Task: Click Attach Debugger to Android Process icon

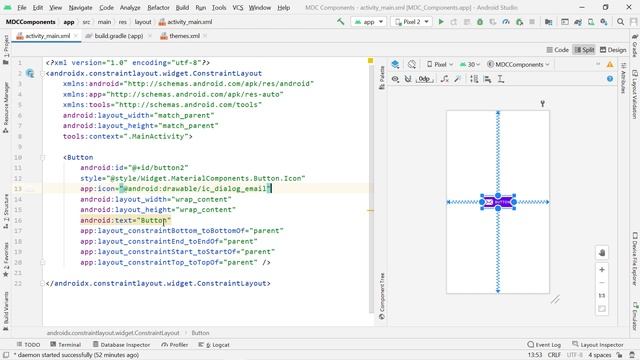Action: tap(519, 22)
